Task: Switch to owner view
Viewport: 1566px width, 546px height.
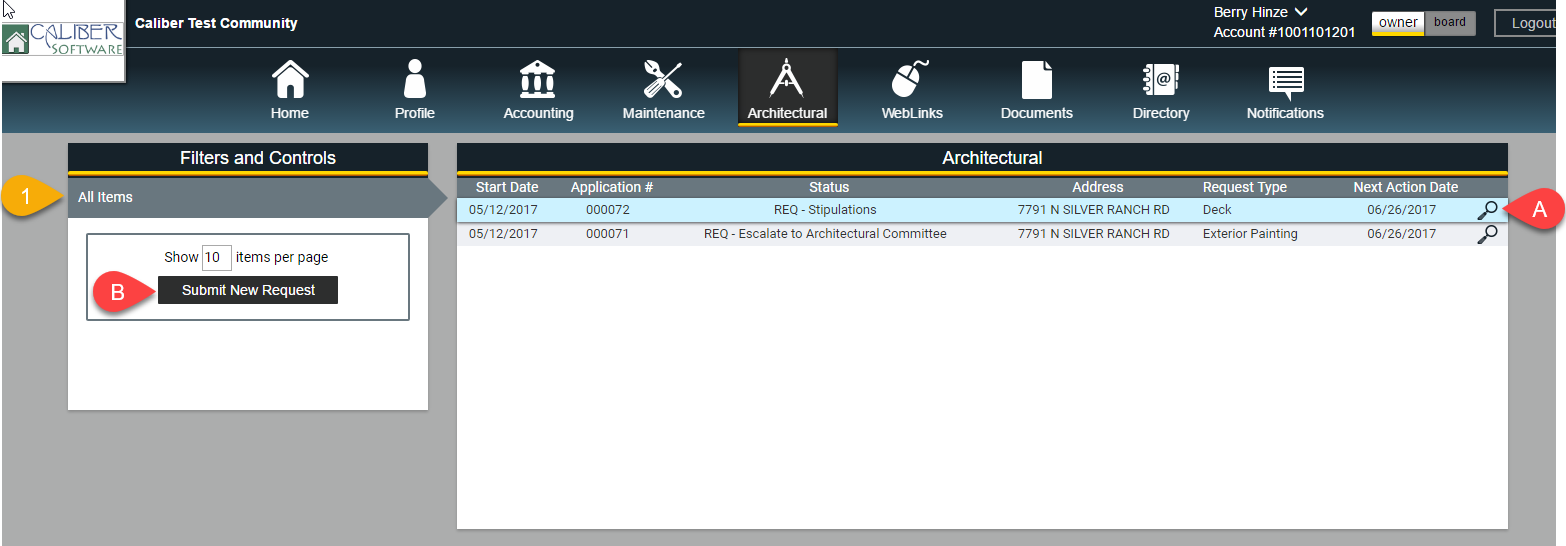Action: pyautogui.click(x=1397, y=23)
